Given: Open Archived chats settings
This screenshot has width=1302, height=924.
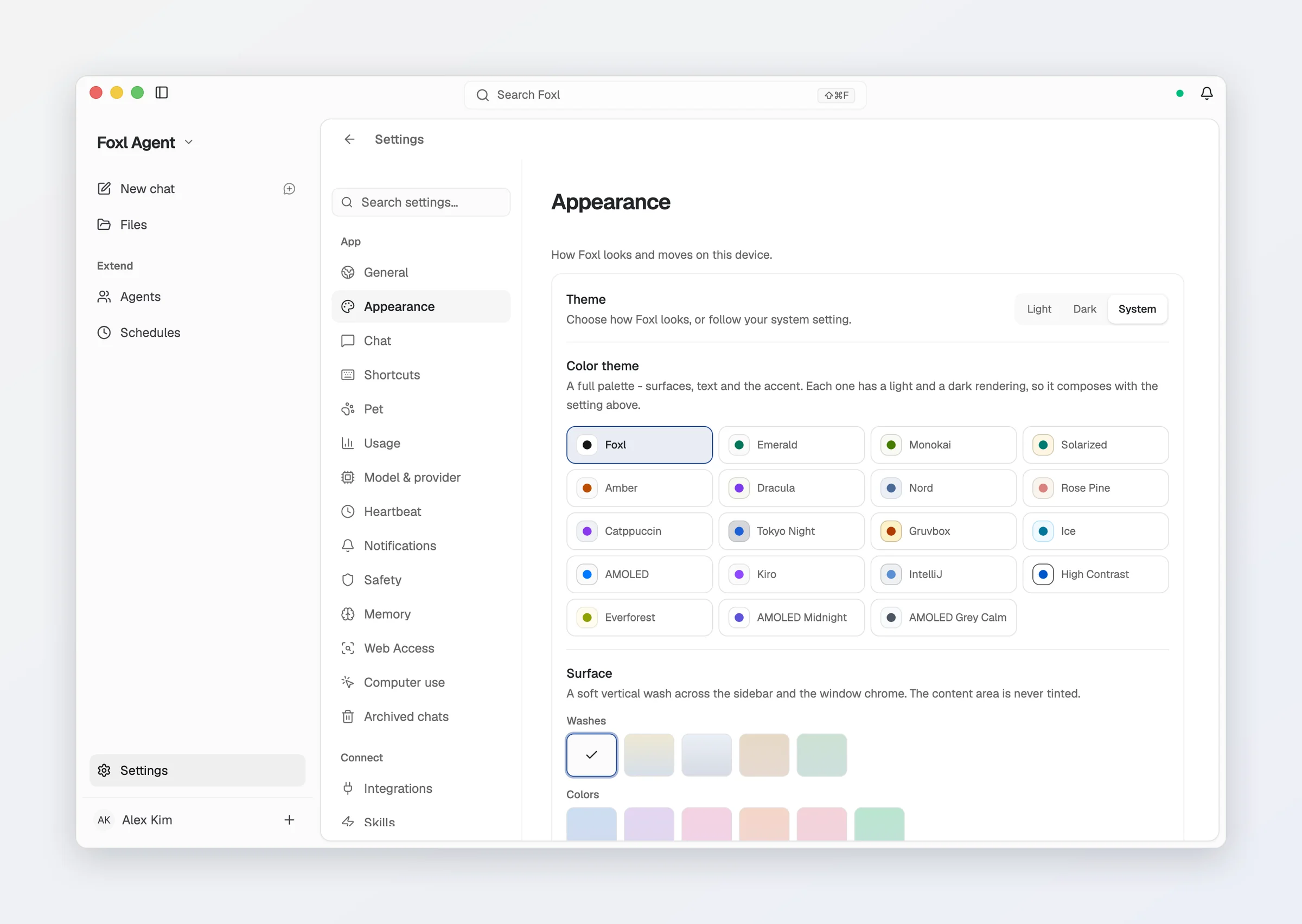Looking at the screenshot, I should (x=421, y=716).
